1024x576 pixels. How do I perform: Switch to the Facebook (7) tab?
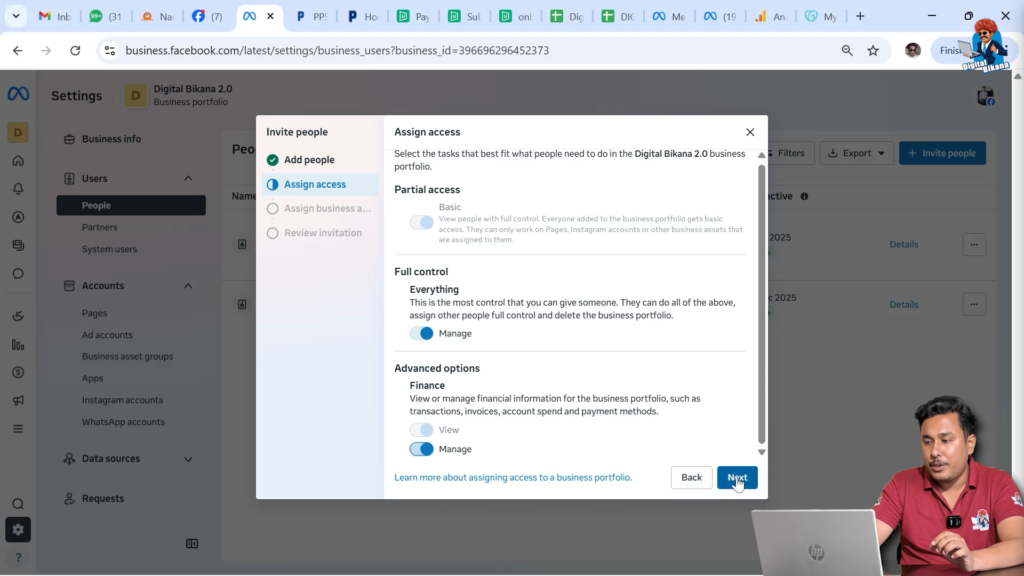tap(207, 16)
